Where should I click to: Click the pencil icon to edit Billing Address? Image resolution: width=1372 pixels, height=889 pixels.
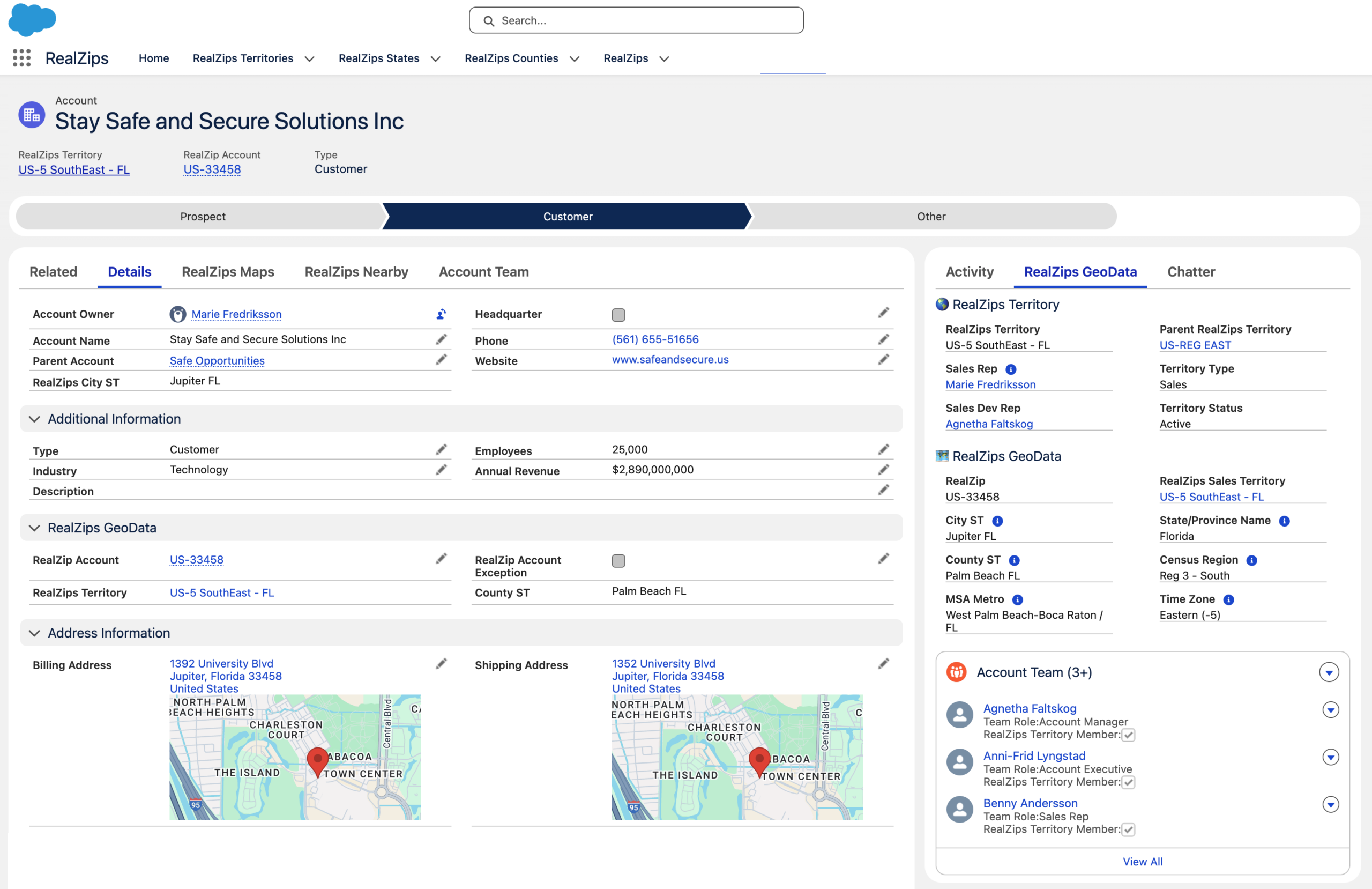click(x=441, y=663)
